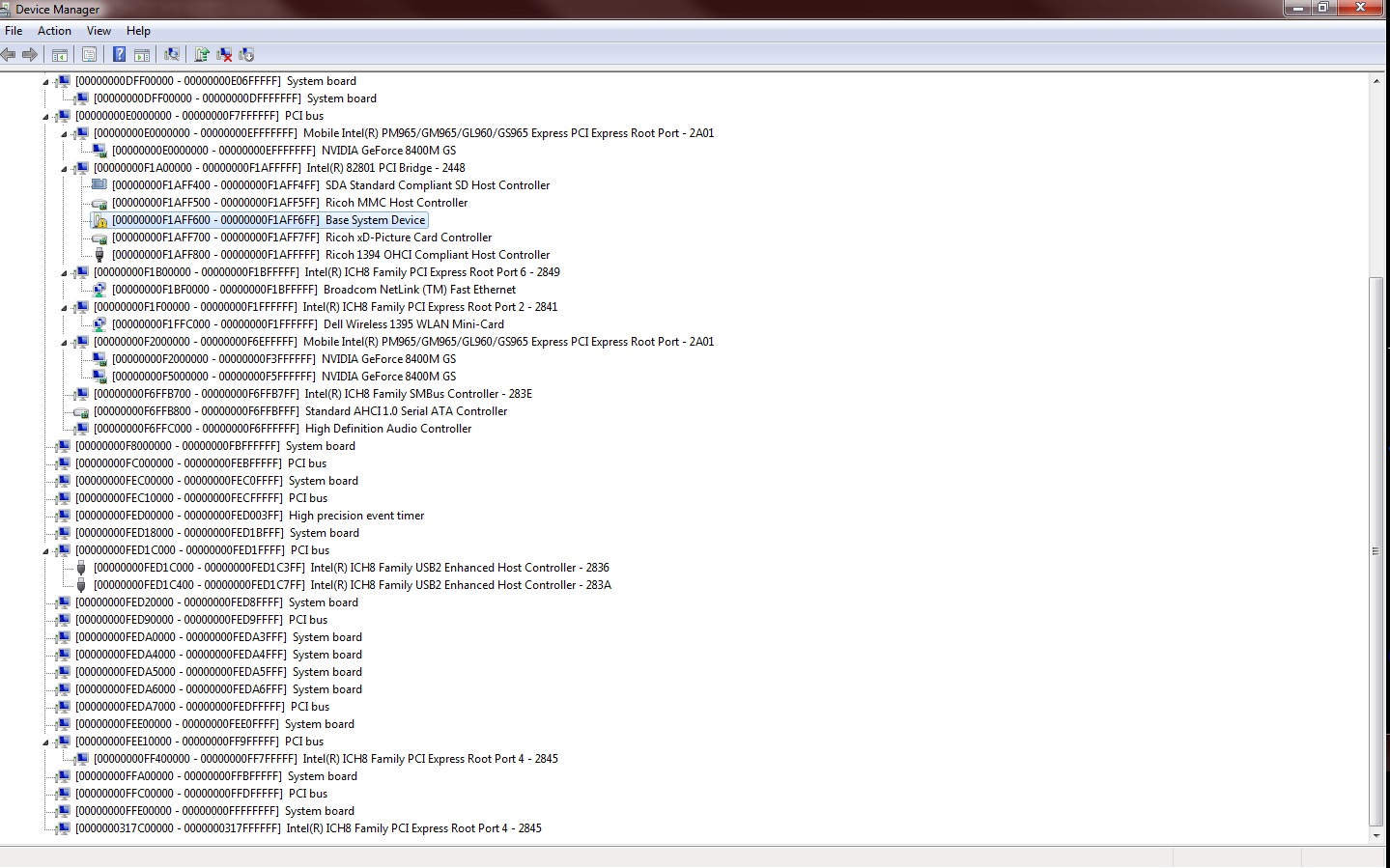Collapse Root Port 2A01 node at F2000000
This screenshot has width=1390, height=868.
pyautogui.click(x=64, y=343)
